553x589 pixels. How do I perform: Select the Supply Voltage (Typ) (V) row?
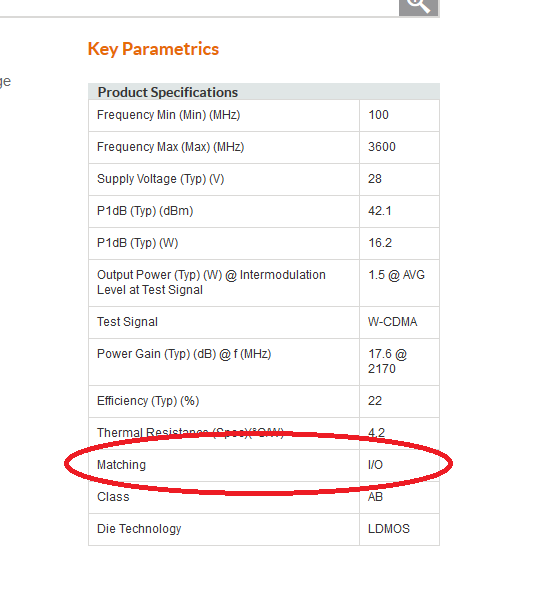[264, 179]
